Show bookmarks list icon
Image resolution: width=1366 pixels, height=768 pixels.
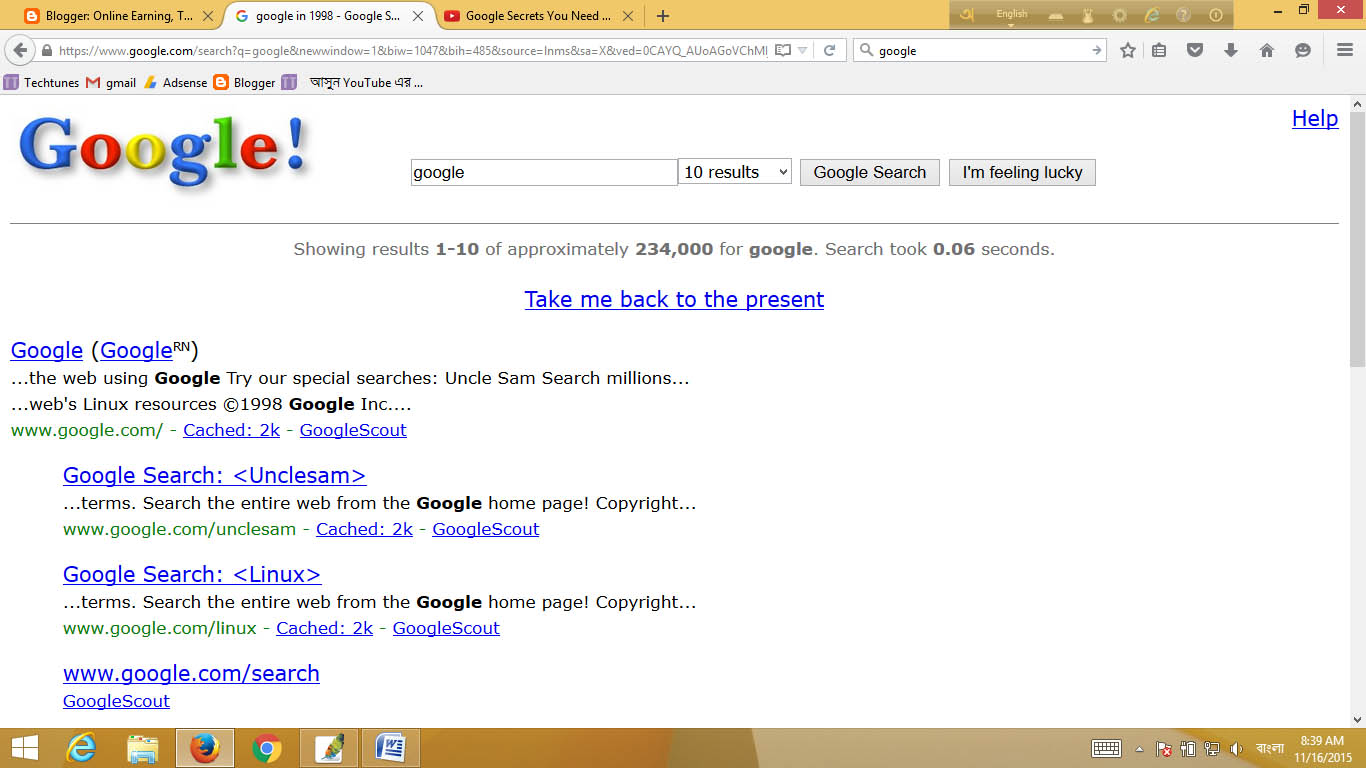1159,50
